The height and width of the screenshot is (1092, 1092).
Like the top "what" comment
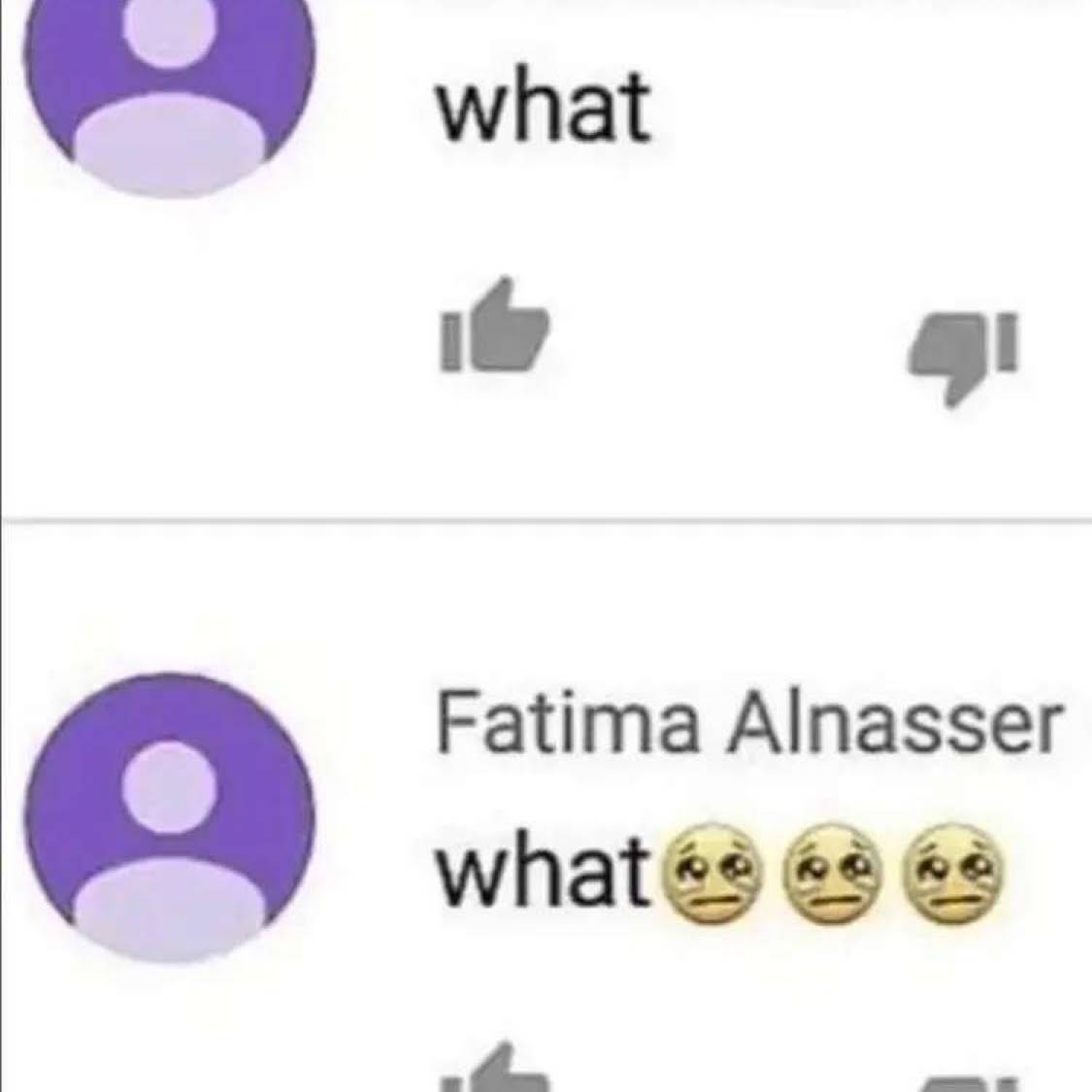tap(495, 325)
